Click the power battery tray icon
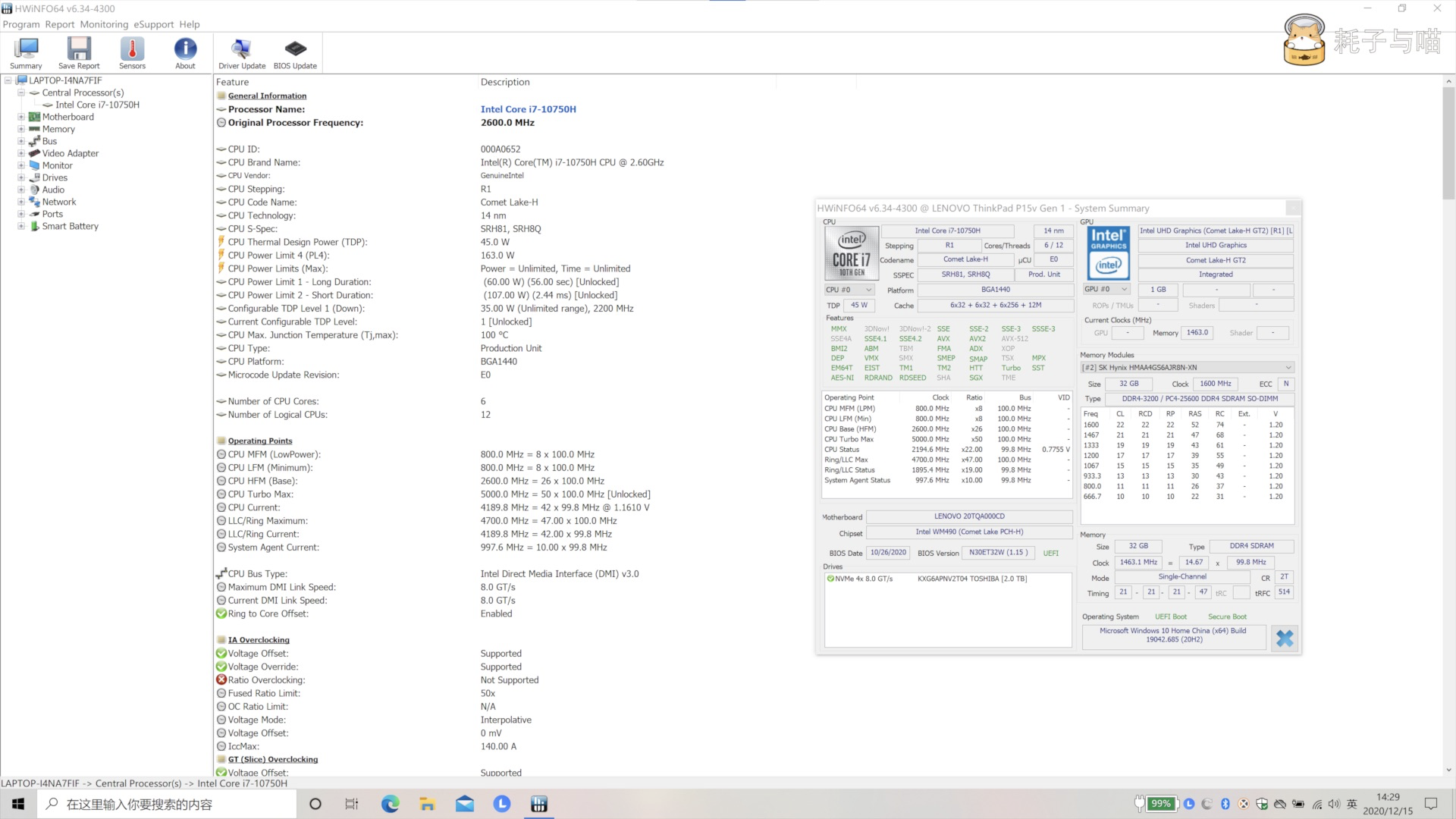 click(x=1298, y=804)
